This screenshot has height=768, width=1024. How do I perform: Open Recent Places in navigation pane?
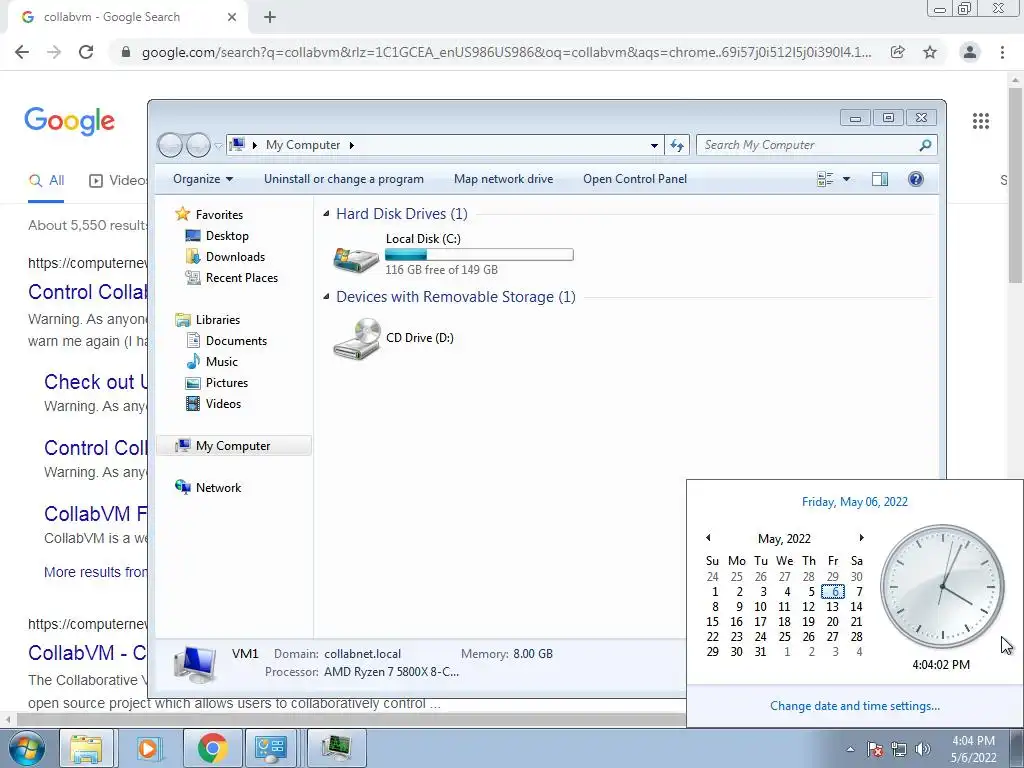pos(231,278)
